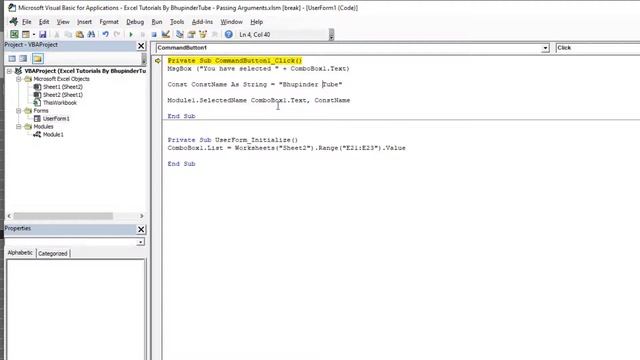This screenshot has width=640, height=360.
Task: Select Sheet1 (Sheet2) in project tree
Action: coord(63,87)
